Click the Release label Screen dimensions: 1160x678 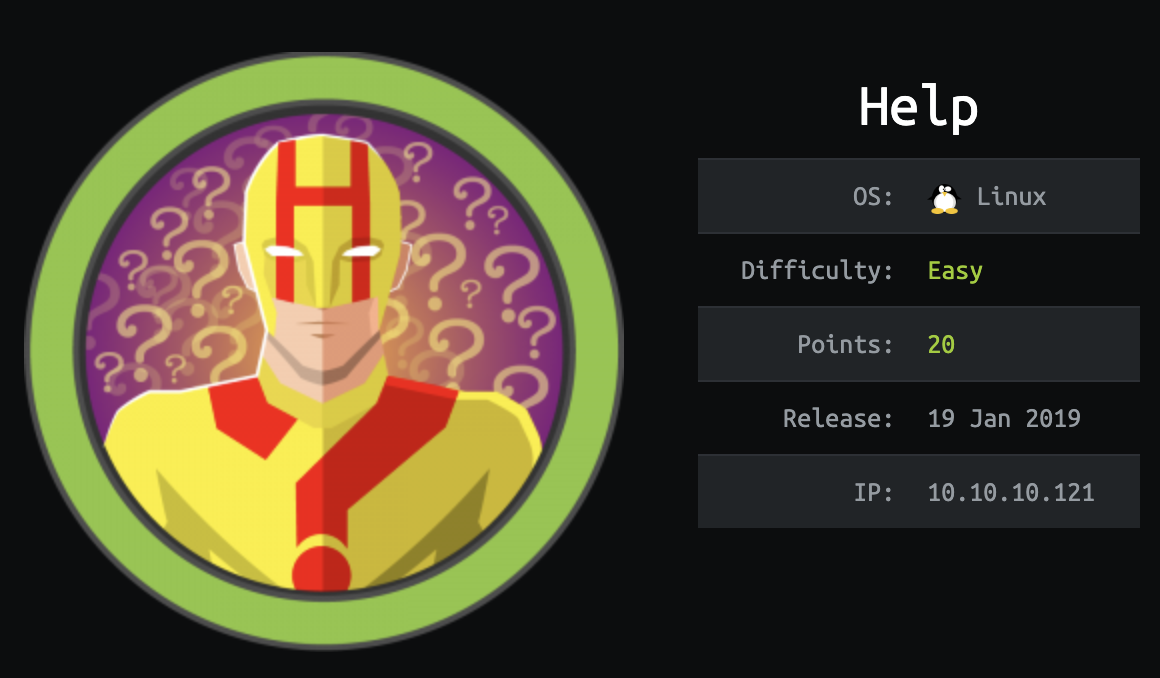tap(838, 418)
